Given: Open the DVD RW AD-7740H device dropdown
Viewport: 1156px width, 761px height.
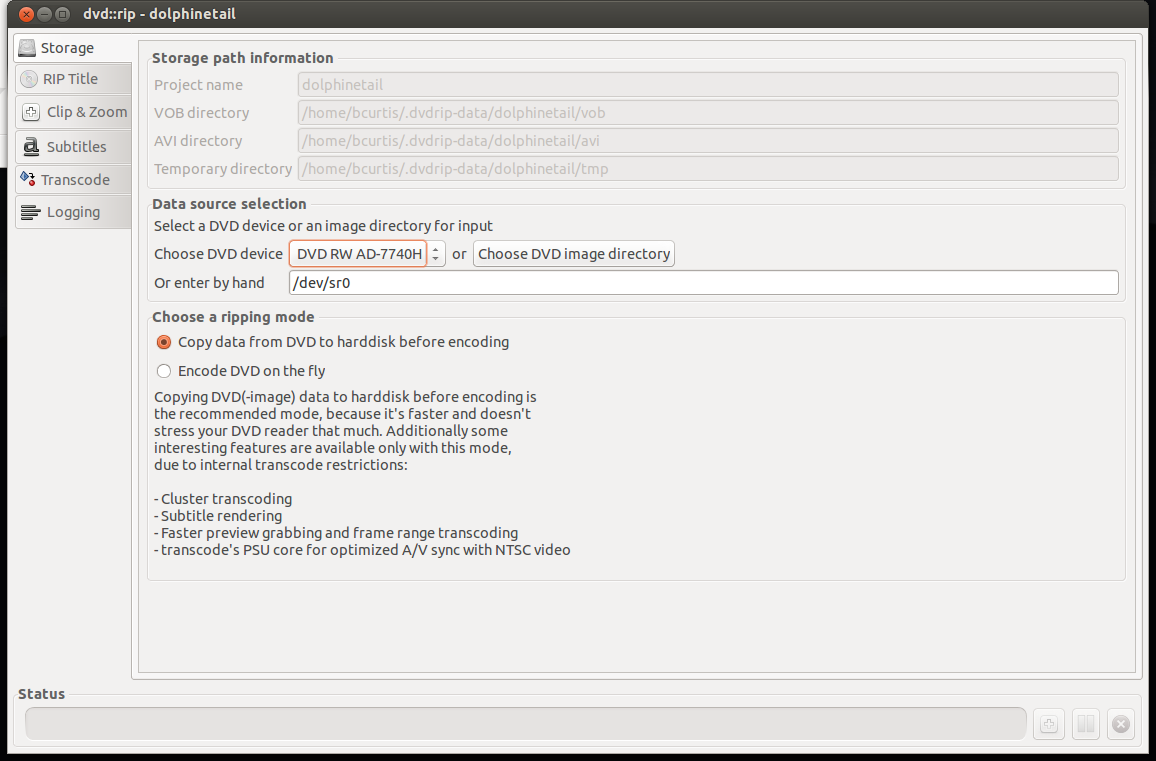Looking at the screenshot, I should point(367,254).
